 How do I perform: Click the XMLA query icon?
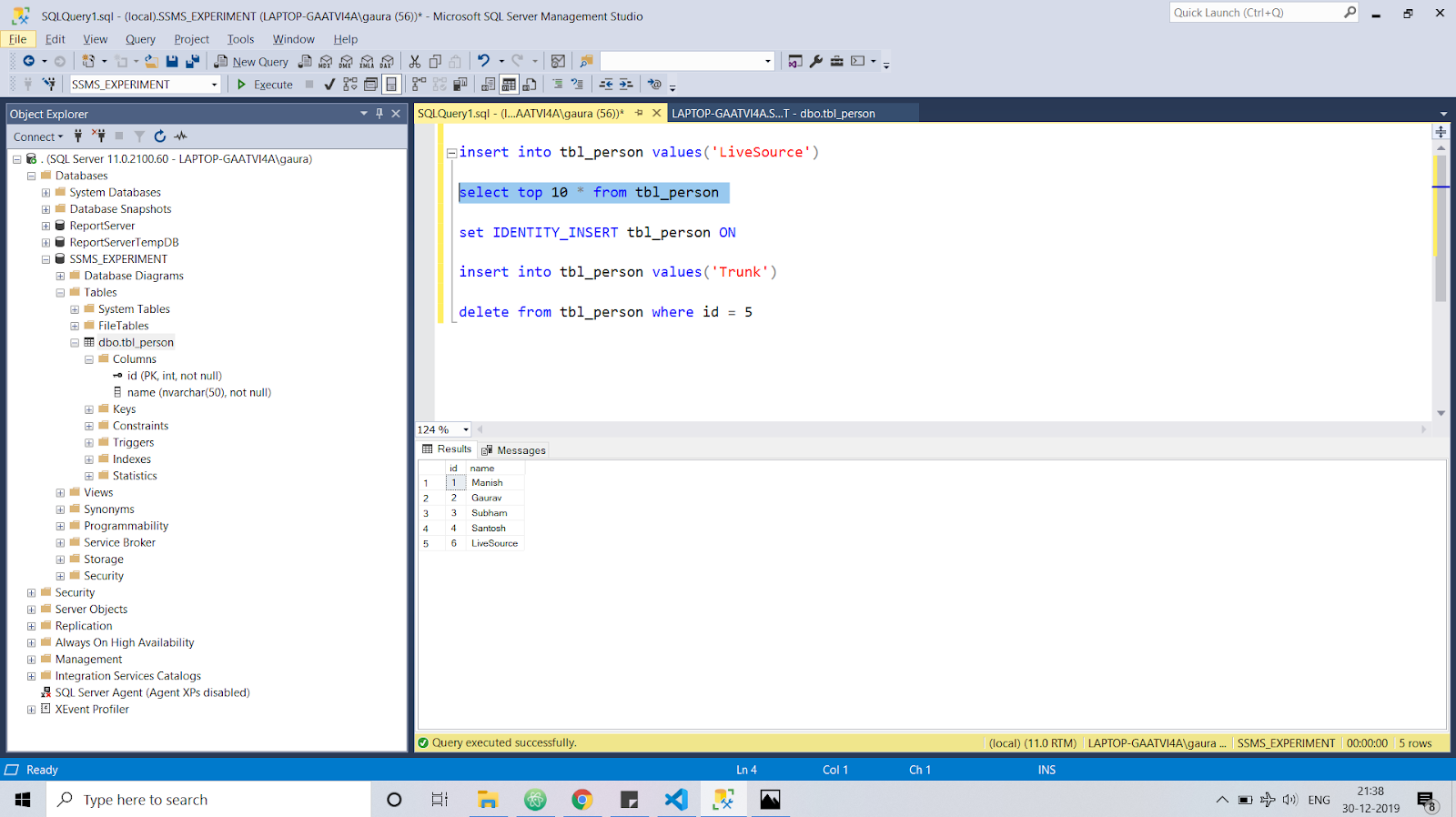pyautogui.click(x=367, y=62)
